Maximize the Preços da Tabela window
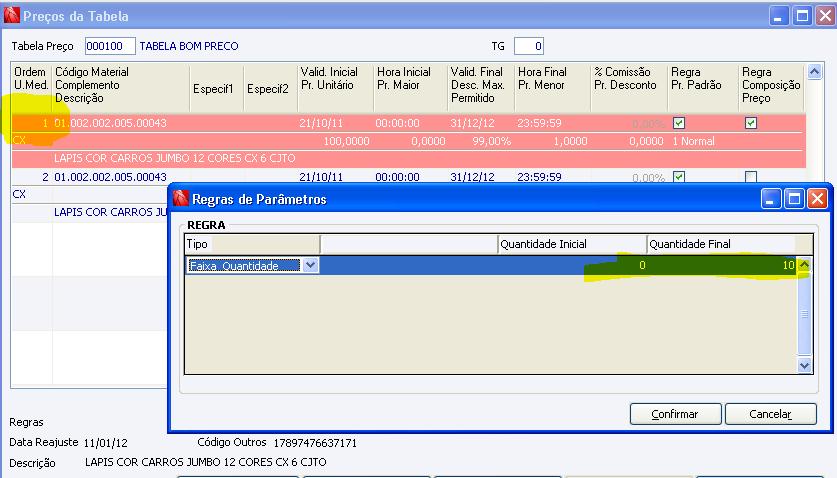 tap(802, 16)
